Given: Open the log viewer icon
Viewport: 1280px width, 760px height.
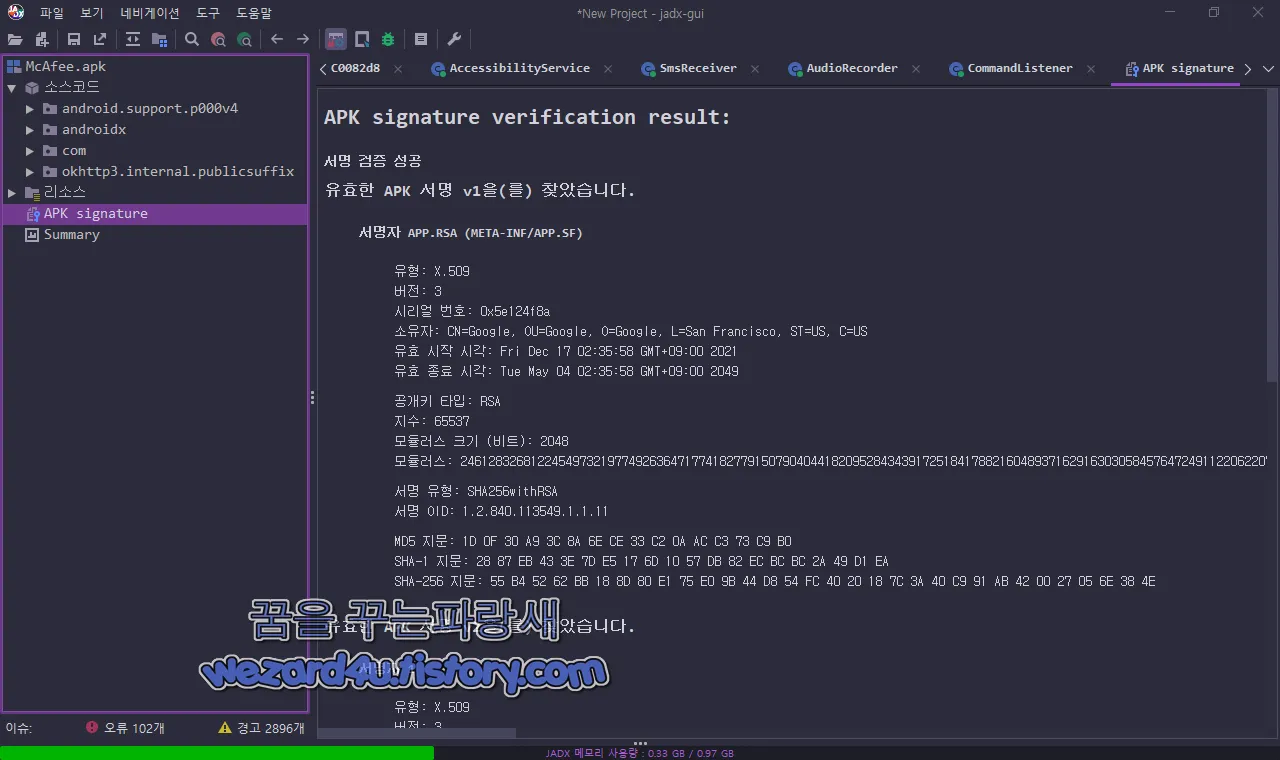Looking at the screenshot, I should coord(421,40).
